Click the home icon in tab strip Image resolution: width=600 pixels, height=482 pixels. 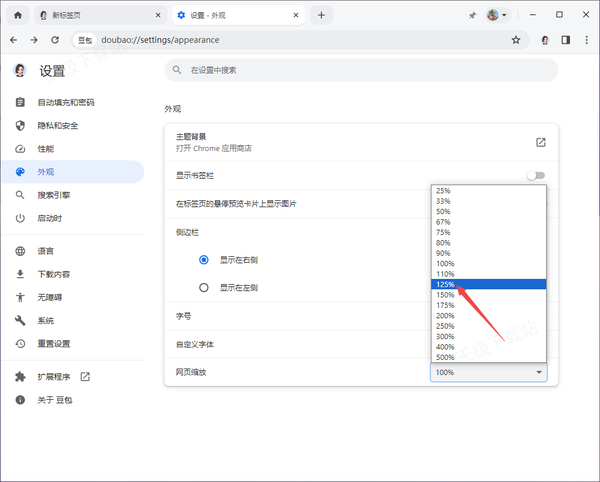(17, 15)
